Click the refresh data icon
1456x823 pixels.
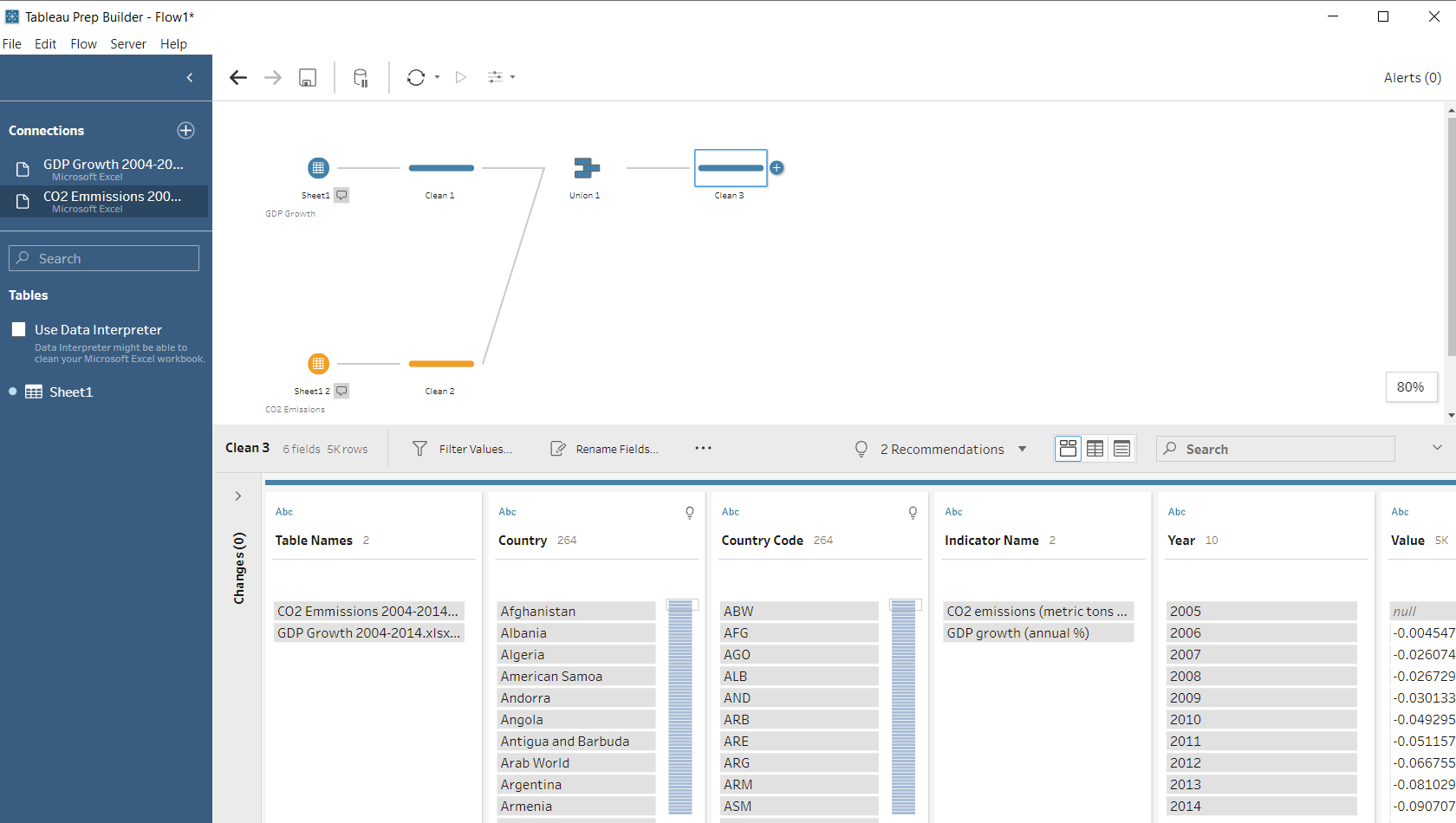point(416,78)
